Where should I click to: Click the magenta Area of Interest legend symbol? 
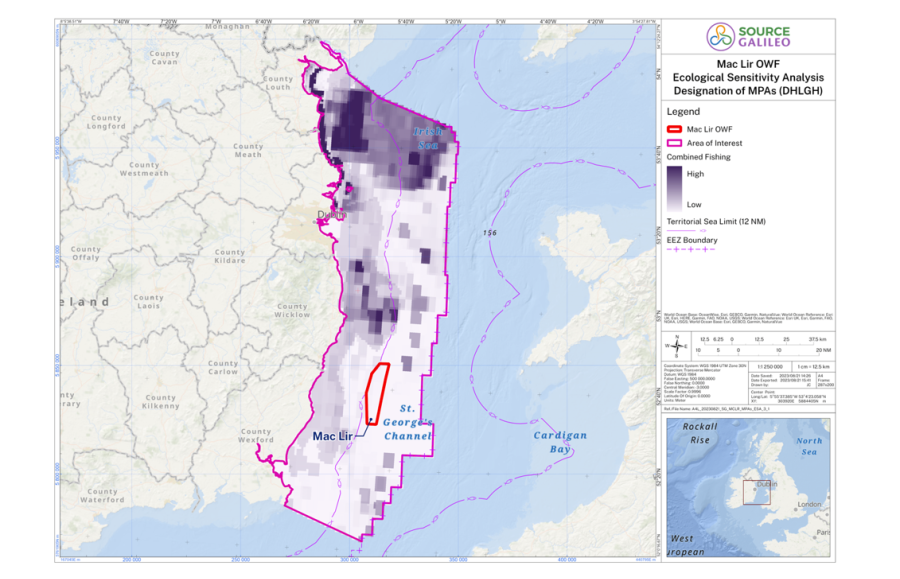tap(674, 143)
